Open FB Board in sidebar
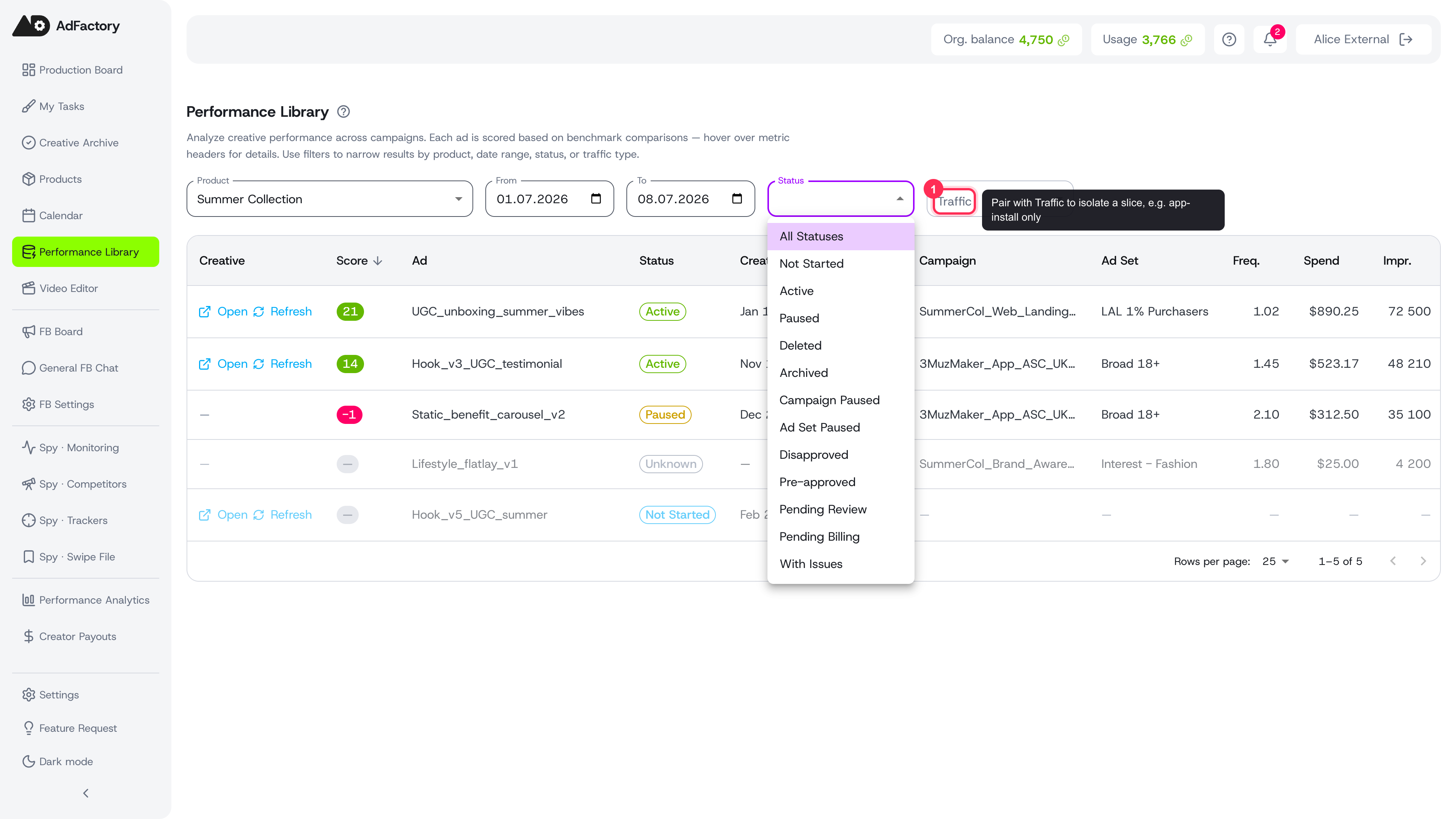Viewport: 1456px width, 819px height. (85, 332)
